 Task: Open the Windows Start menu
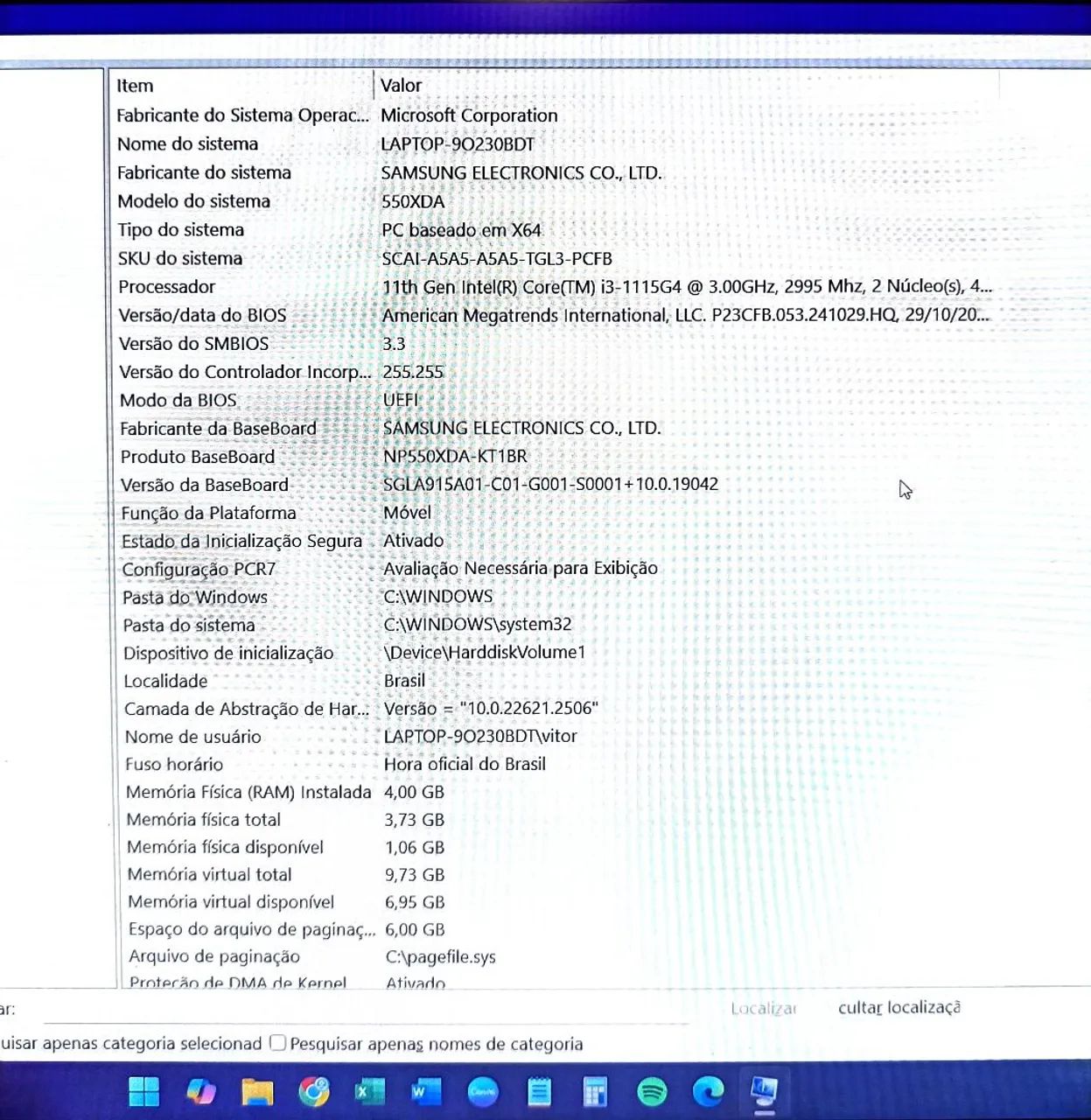coord(143,1092)
